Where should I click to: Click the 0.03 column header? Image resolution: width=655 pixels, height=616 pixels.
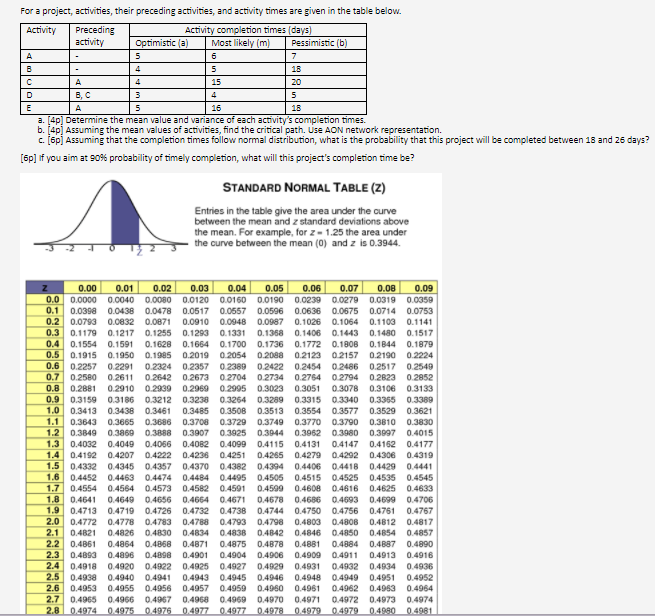click(x=195, y=288)
